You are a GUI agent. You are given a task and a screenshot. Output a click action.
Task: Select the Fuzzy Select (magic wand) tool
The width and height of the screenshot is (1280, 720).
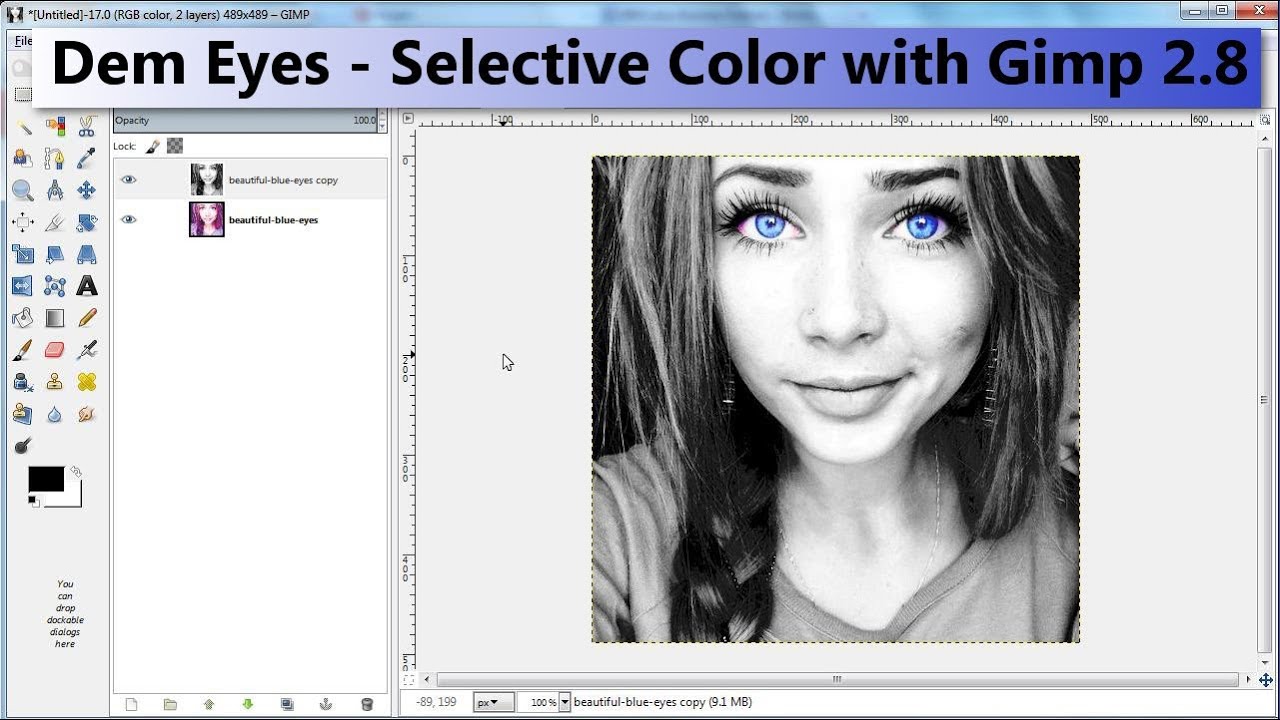click(23, 127)
